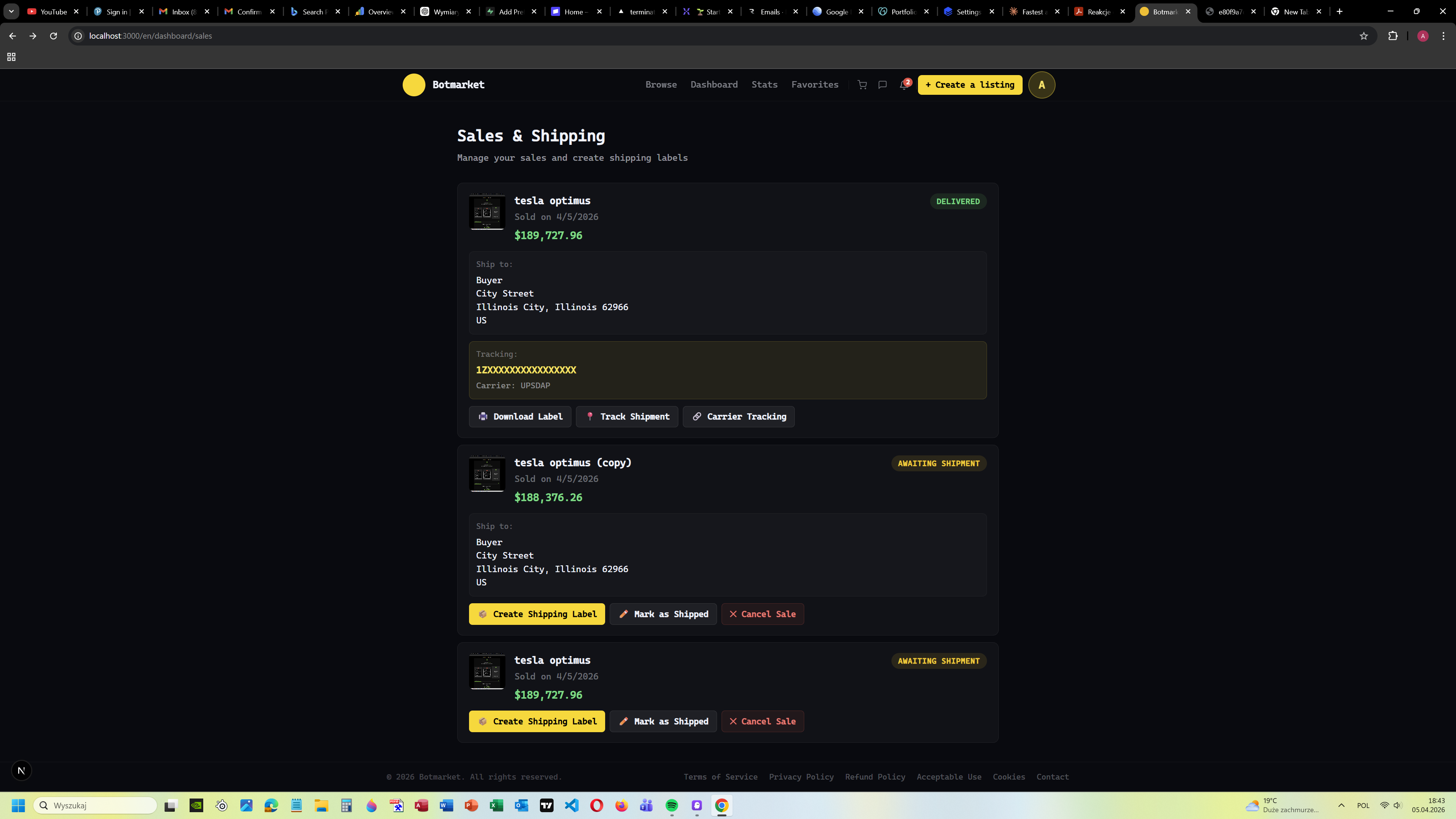Open the Refund Policy footer link
Image resolution: width=1456 pixels, height=819 pixels.
click(x=875, y=777)
